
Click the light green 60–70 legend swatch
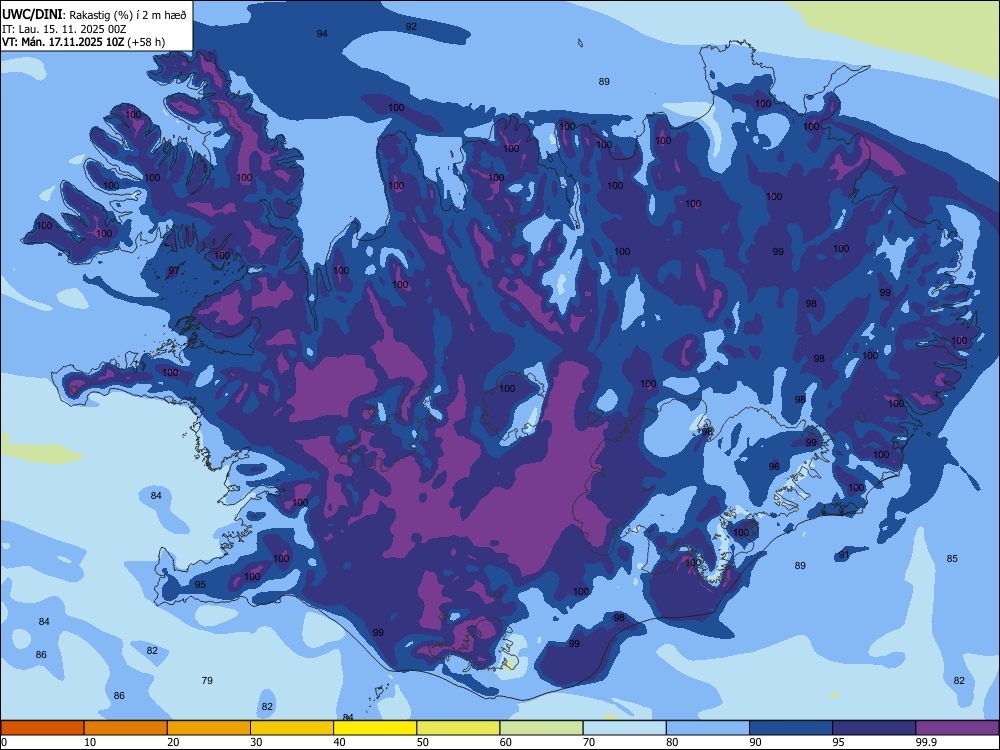click(x=541, y=728)
